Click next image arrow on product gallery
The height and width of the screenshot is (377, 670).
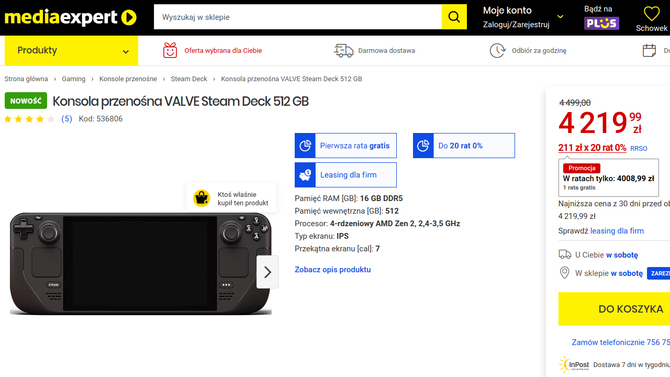point(267,272)
